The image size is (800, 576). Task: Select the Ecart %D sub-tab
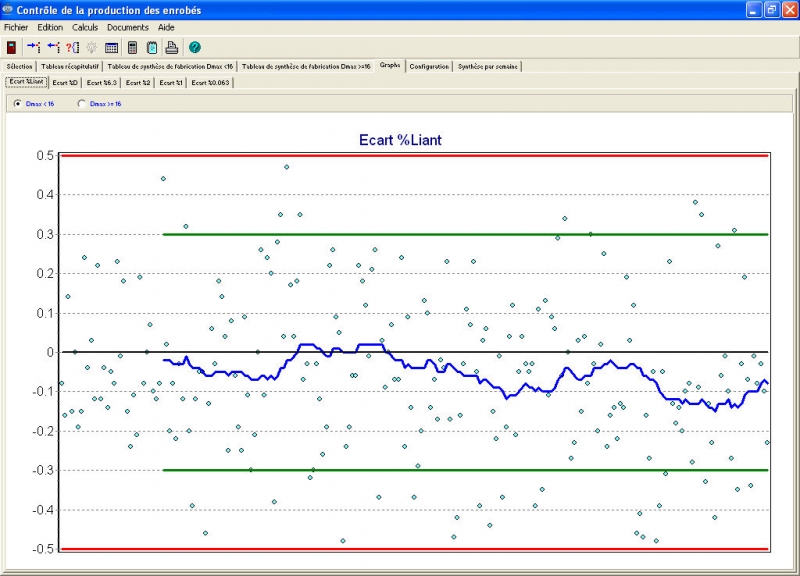point(65,83)
